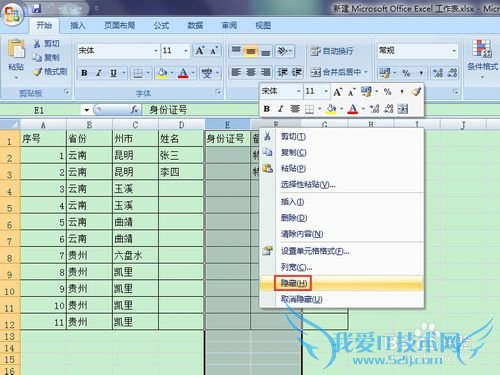Switch to the 公式 ribbon tab
The image size is (500, 375).
[161, 25]
